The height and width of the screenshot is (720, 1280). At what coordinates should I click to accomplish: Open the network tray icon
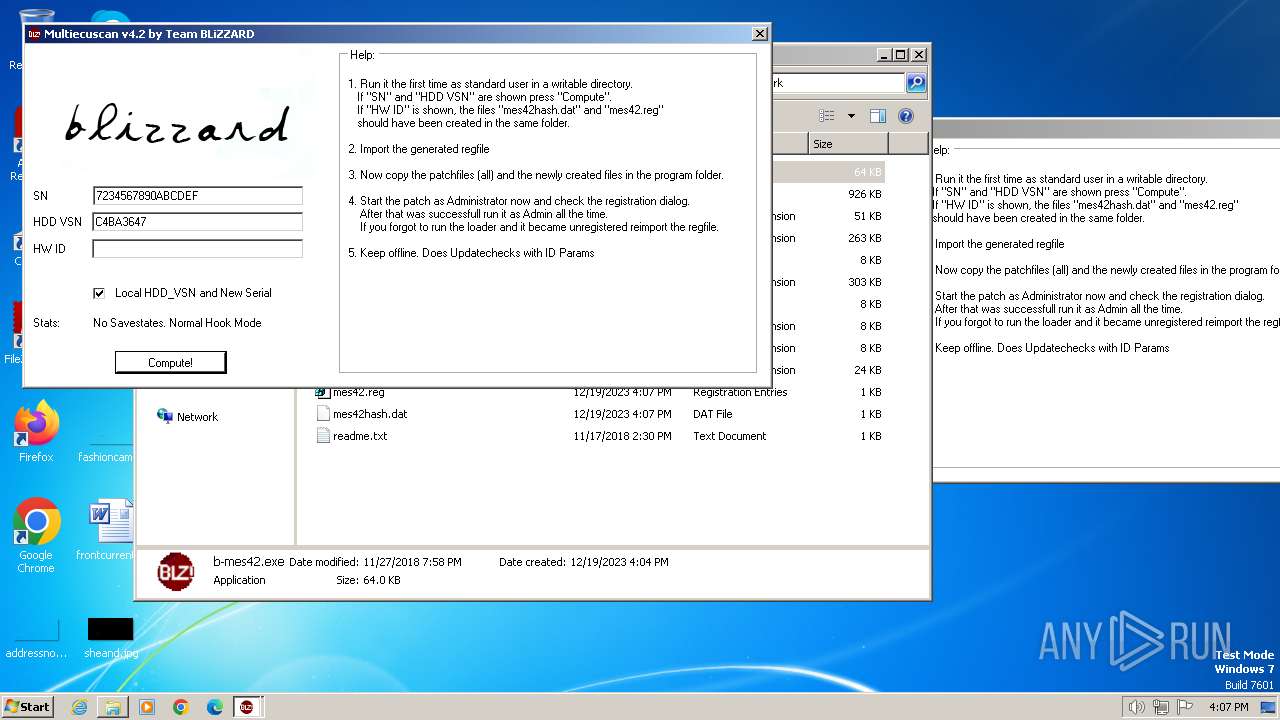pos(1161,707)
